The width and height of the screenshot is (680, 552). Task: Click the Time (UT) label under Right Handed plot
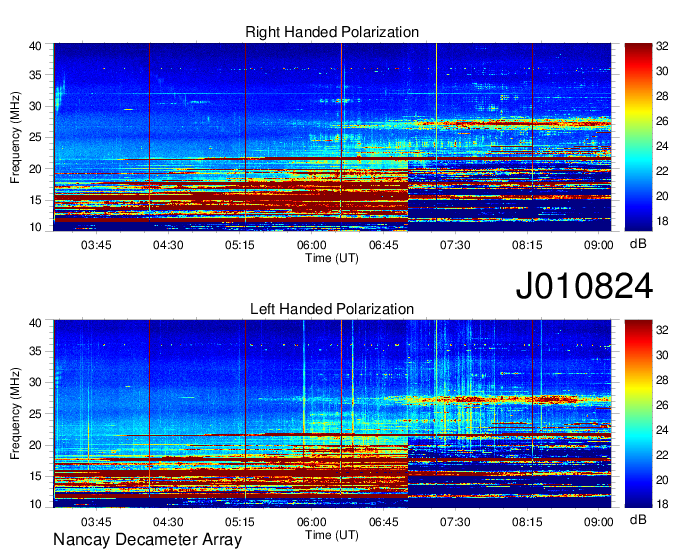(332, 258)
